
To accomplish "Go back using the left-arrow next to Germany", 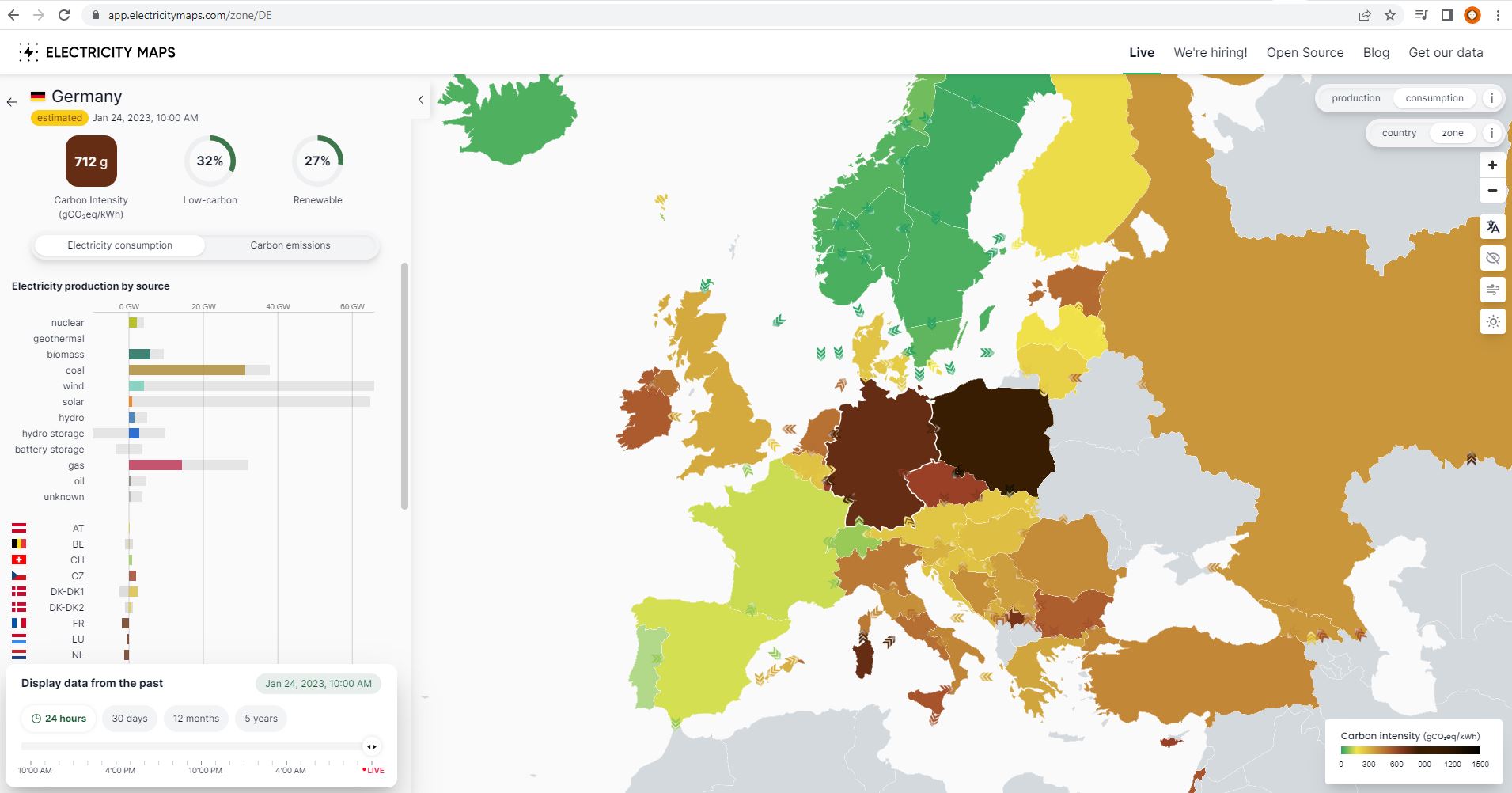I will pos(12,101).
